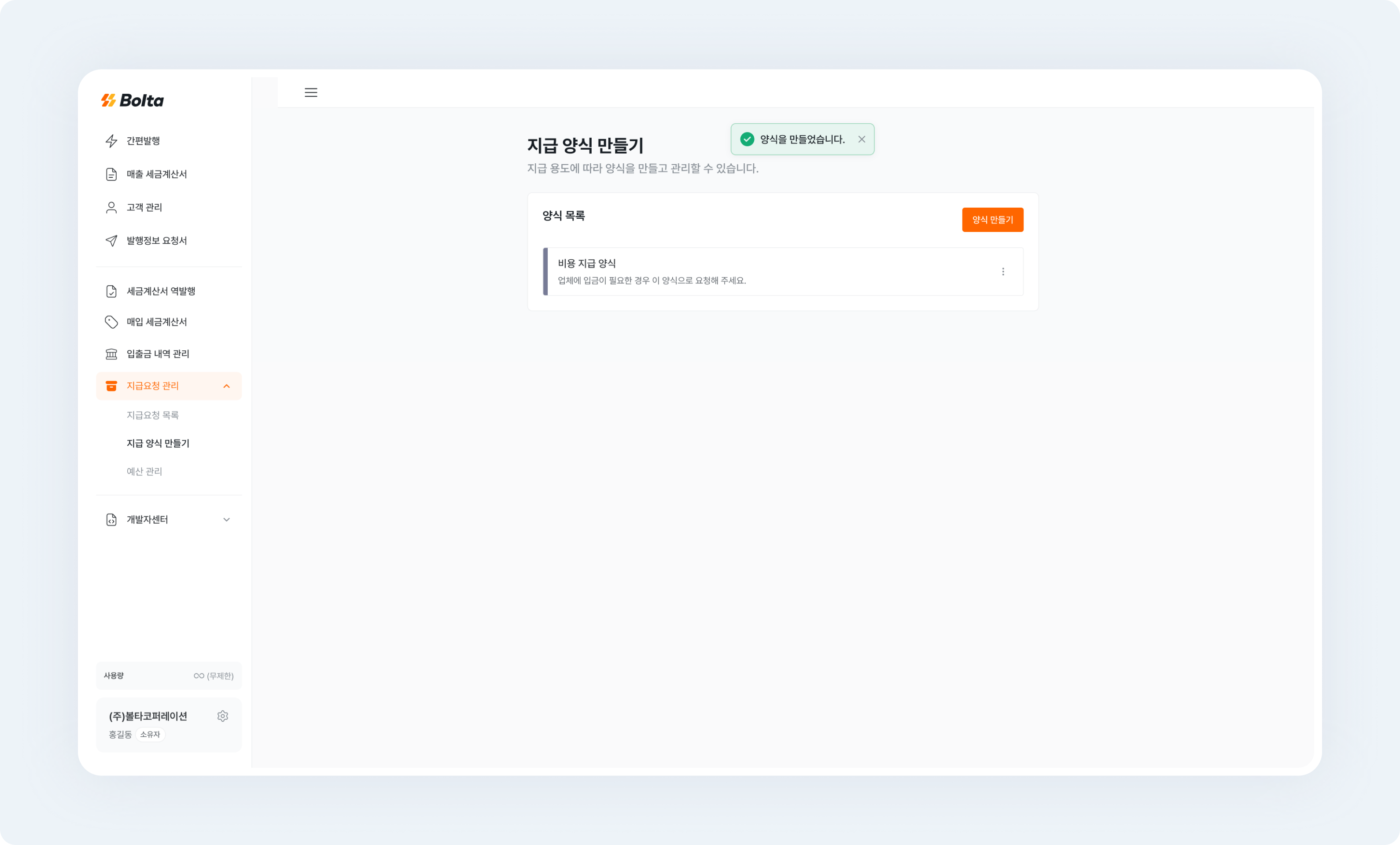Expand the 개발자센터 section
Viewport: 1400px width, 845px height.
pos(227,519)
